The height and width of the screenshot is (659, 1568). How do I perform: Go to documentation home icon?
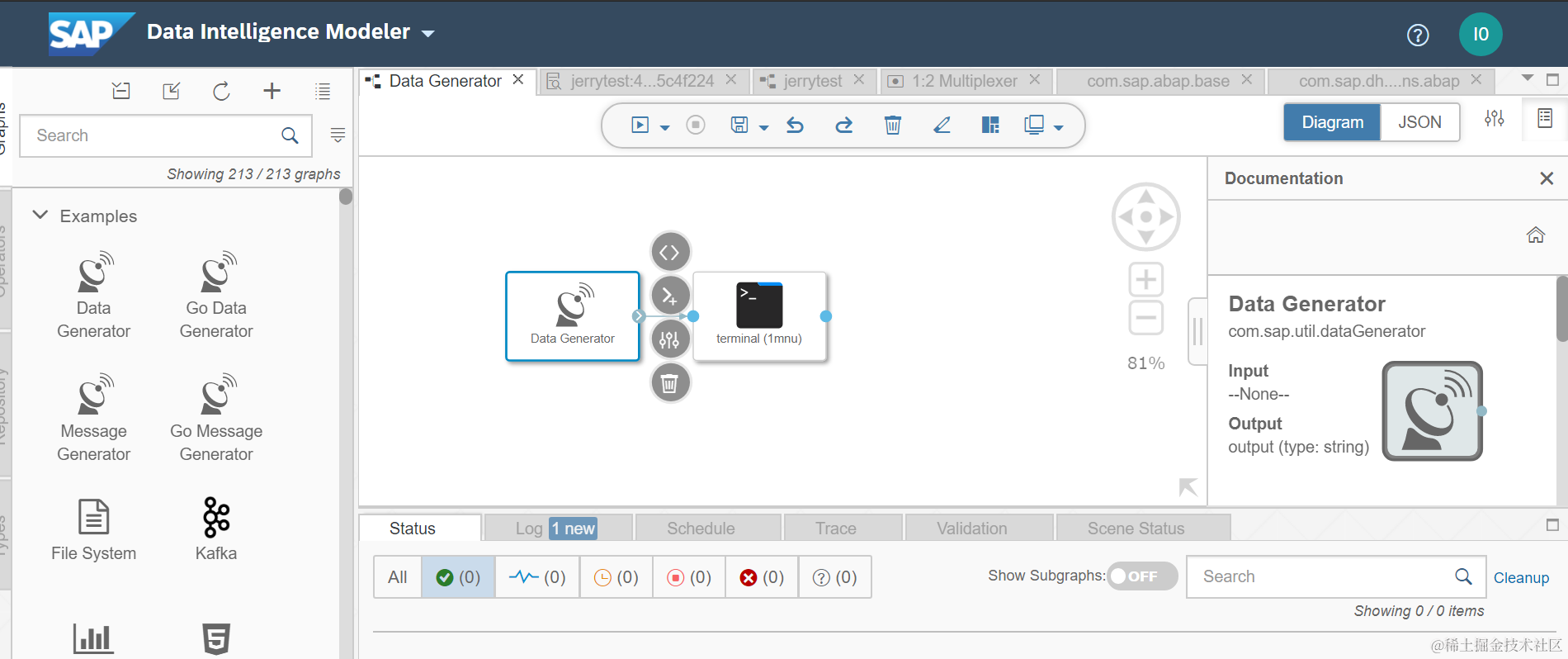[x=1536, y=235]
